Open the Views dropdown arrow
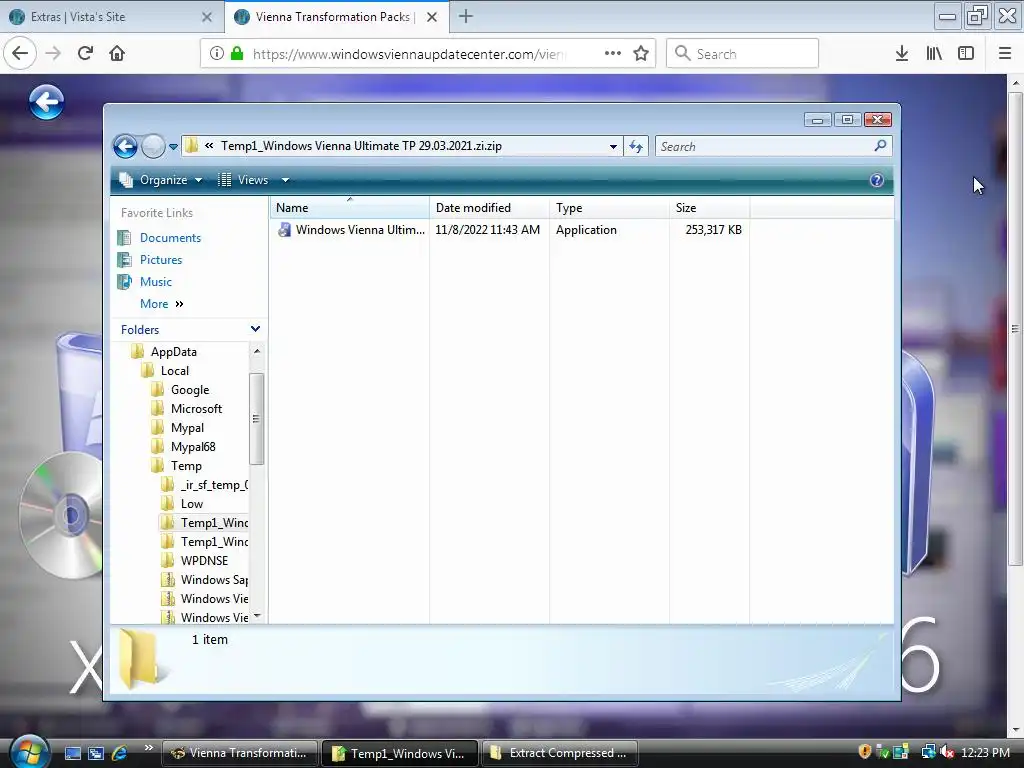 285,180
